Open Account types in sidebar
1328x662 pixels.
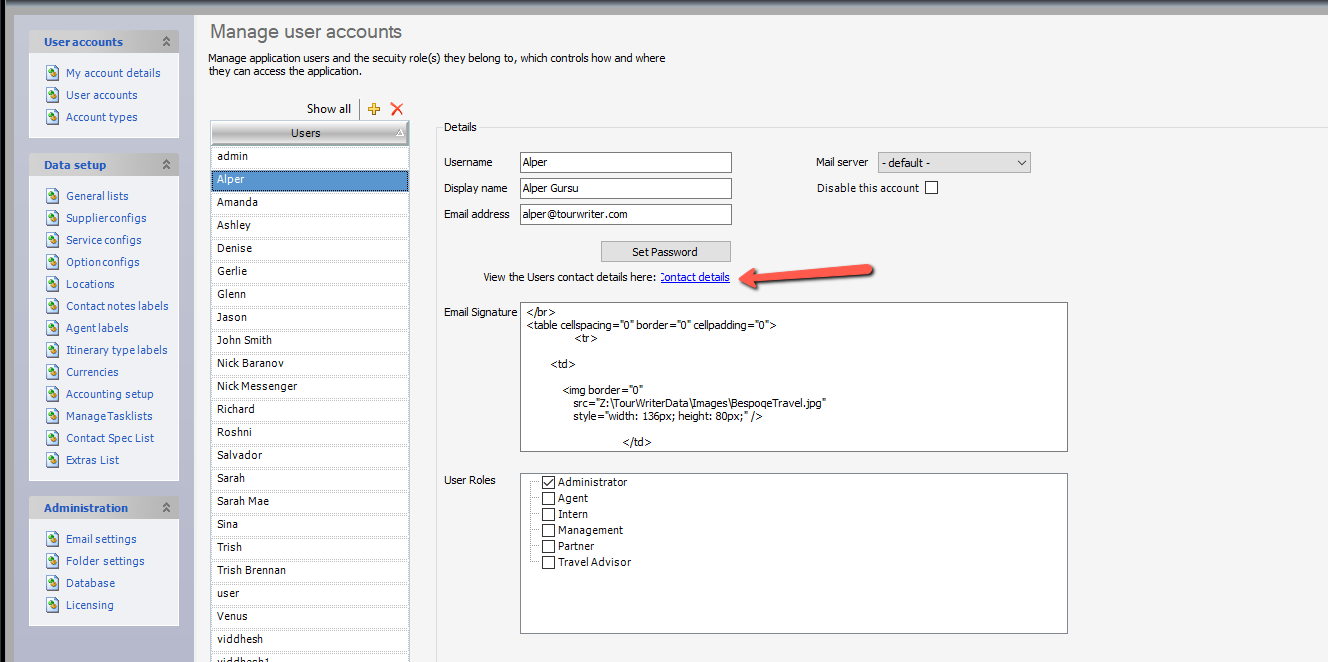(x=101, y=117)
